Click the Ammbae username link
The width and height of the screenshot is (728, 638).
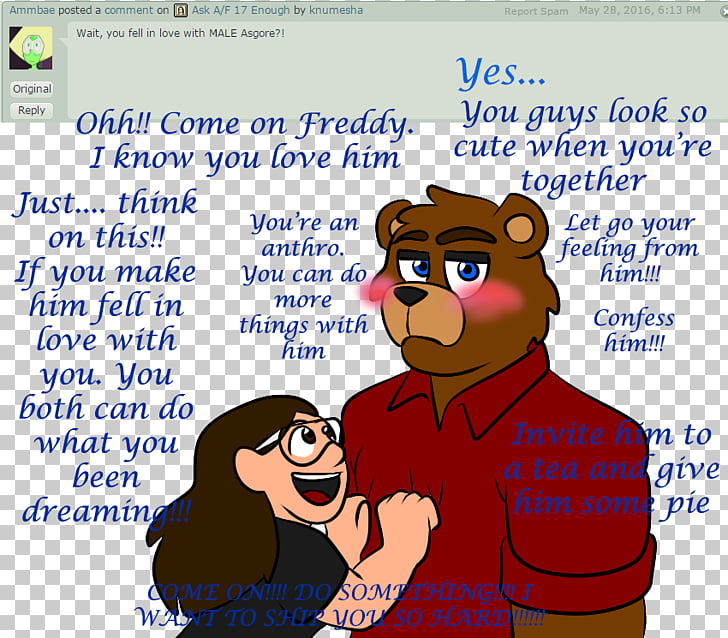coord(32,10)
